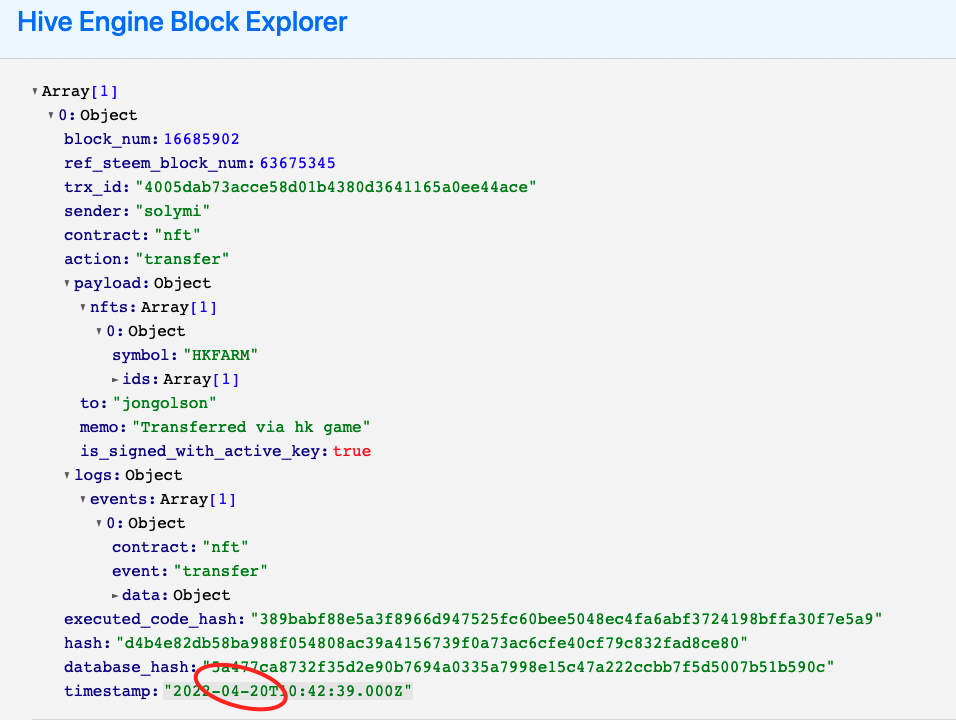This screenshot has height=720, width=956.
Task: Select block_num value 16685902
Action: (x=201, y=139)
